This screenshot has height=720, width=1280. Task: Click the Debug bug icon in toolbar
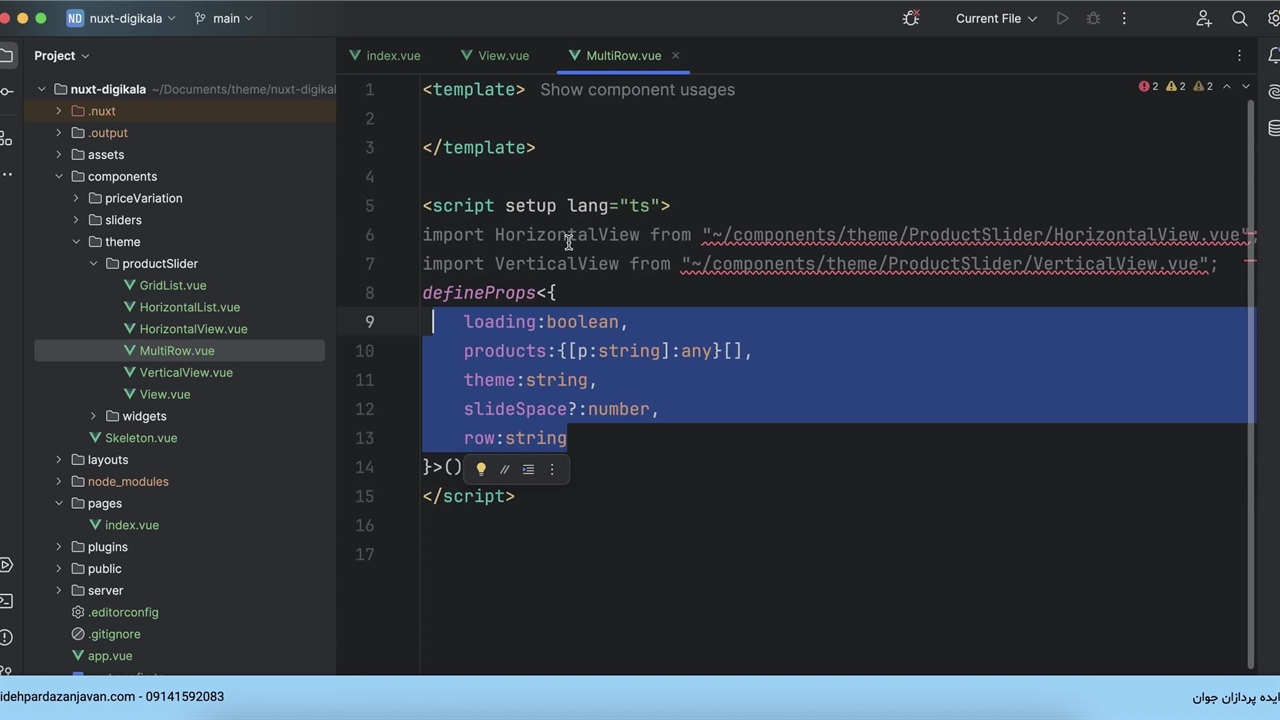[1093, 18]
